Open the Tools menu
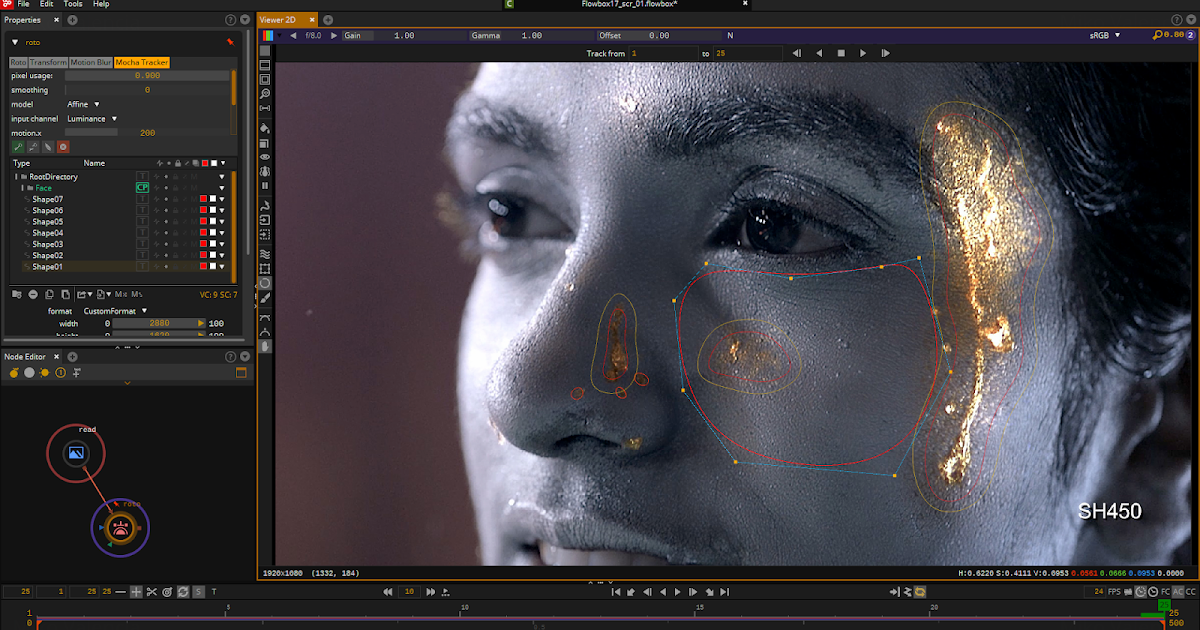Viewport: 1200px width, 630px height. point(71,4)
